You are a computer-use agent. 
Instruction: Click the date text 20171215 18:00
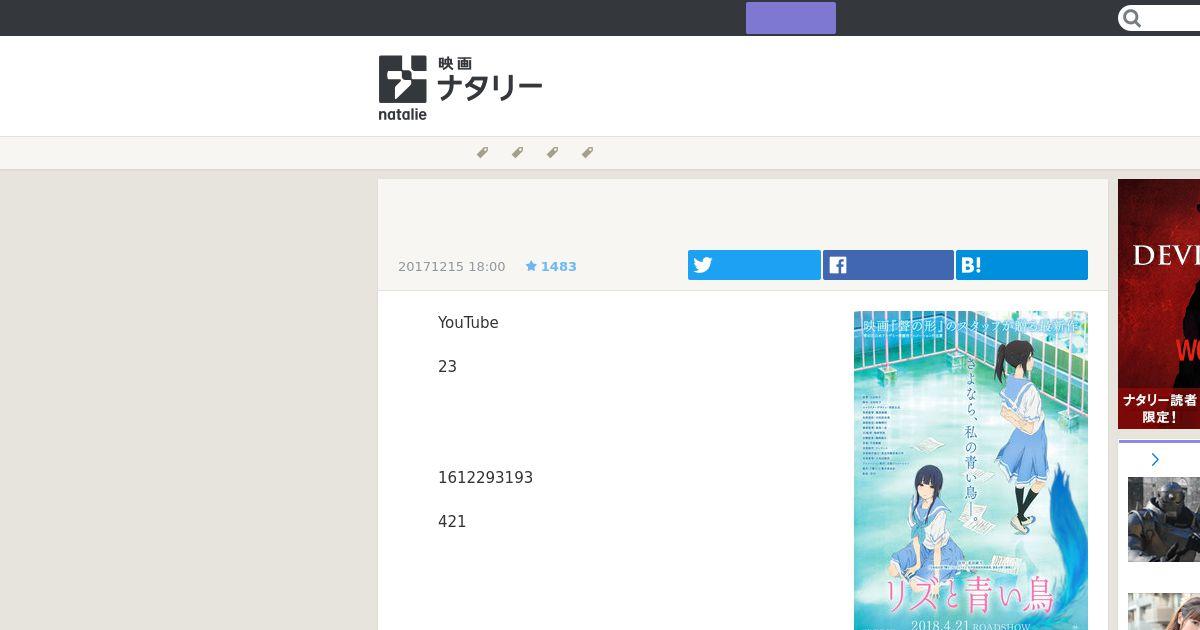452,266
